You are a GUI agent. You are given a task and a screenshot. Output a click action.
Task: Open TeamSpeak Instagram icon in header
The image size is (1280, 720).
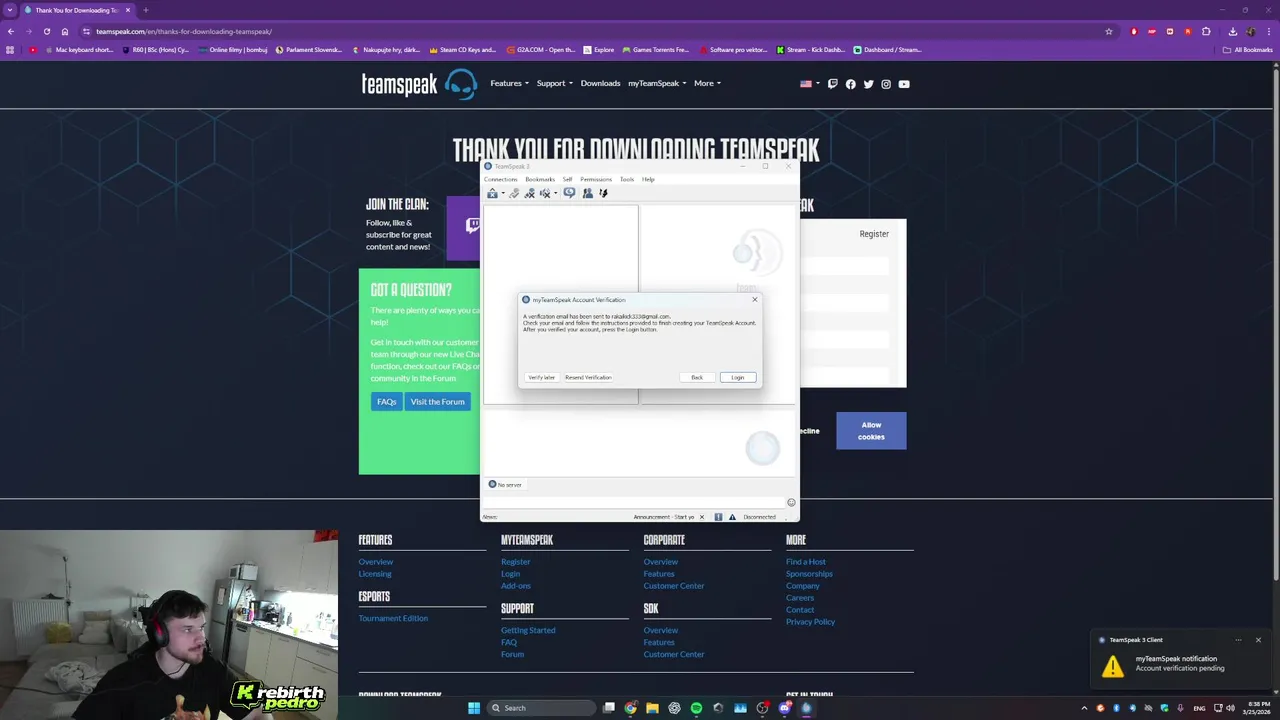[886, 84]
